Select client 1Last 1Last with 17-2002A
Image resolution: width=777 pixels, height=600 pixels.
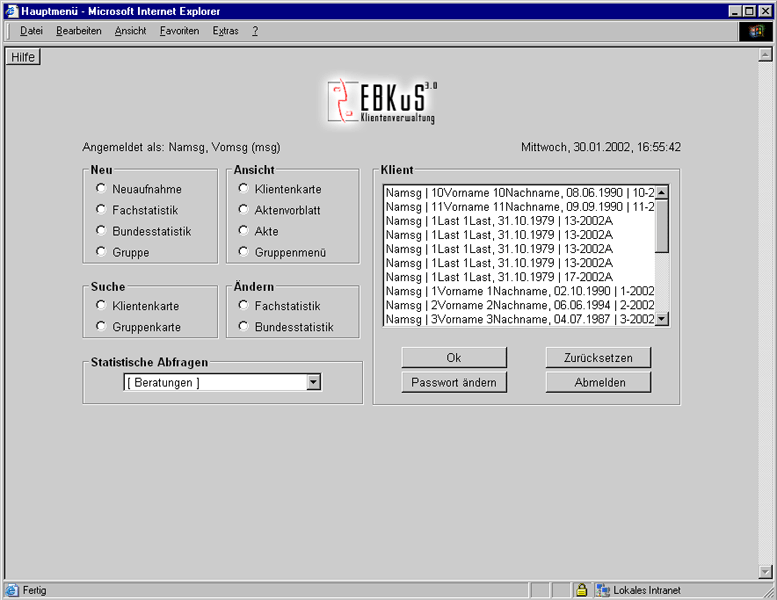click(x=520, y=277)
